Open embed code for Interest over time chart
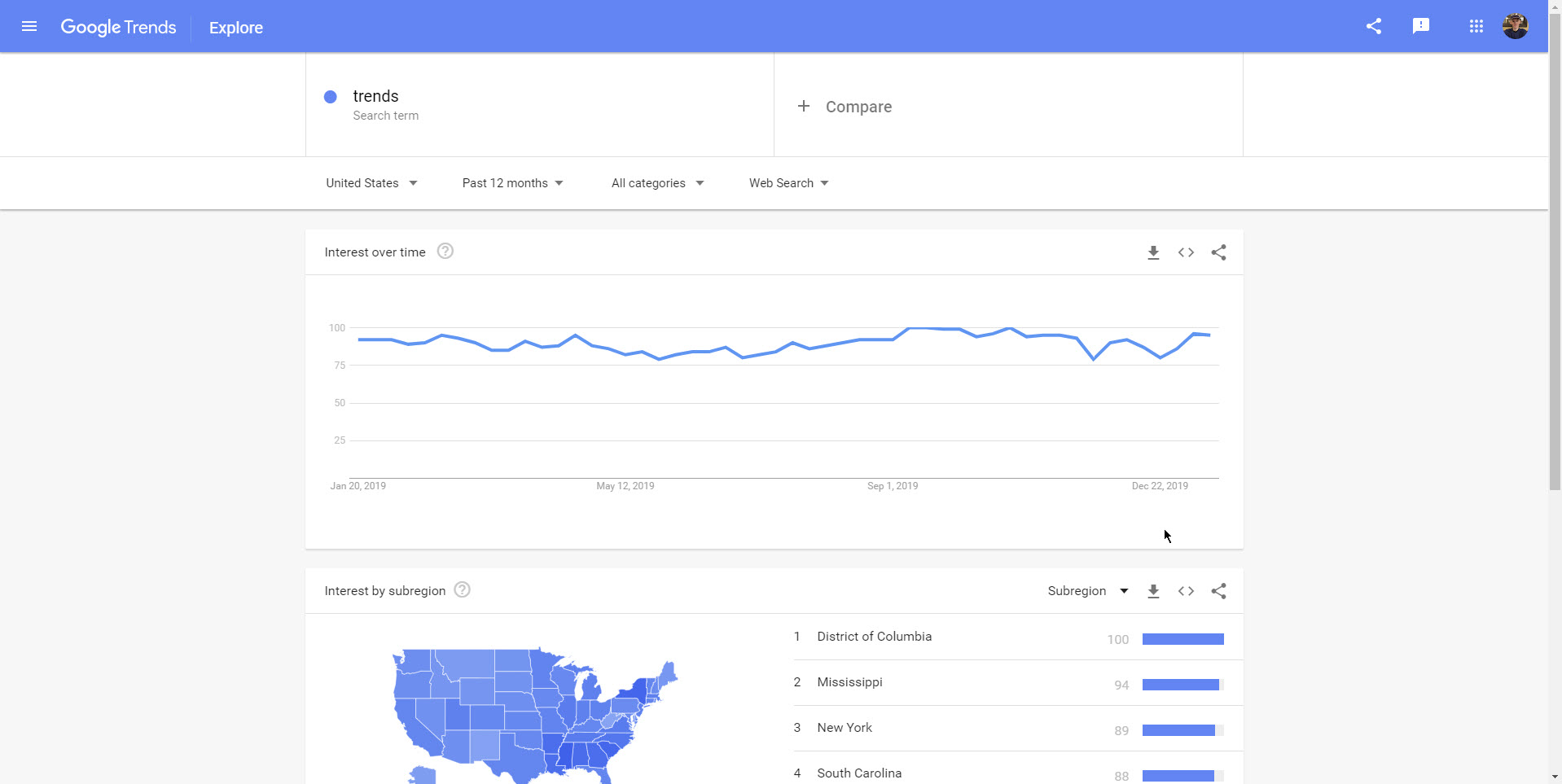1562x784 pixels. 1186,252
